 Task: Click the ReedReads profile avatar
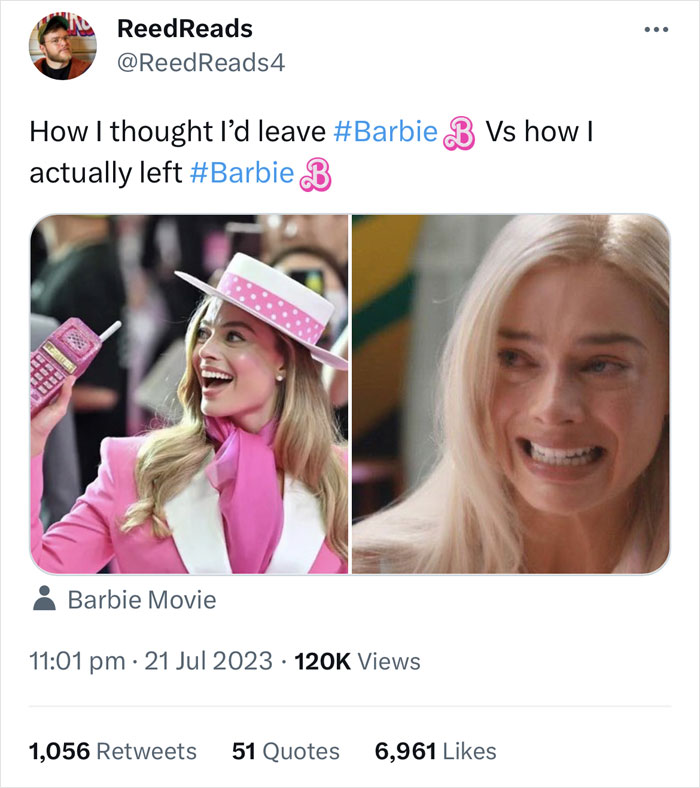[62, 47]
